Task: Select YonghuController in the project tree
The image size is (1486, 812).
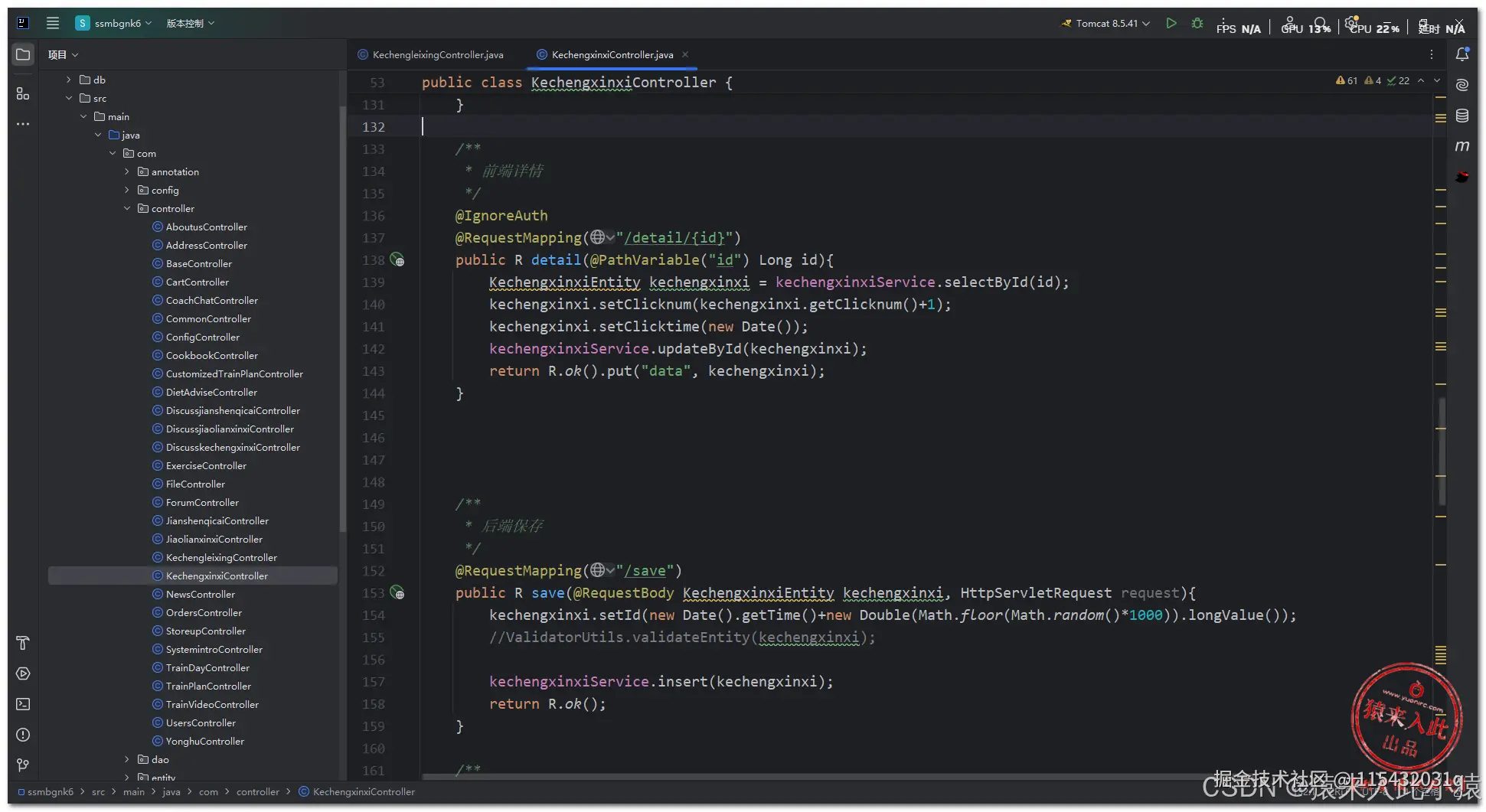Action: [198, 741]
